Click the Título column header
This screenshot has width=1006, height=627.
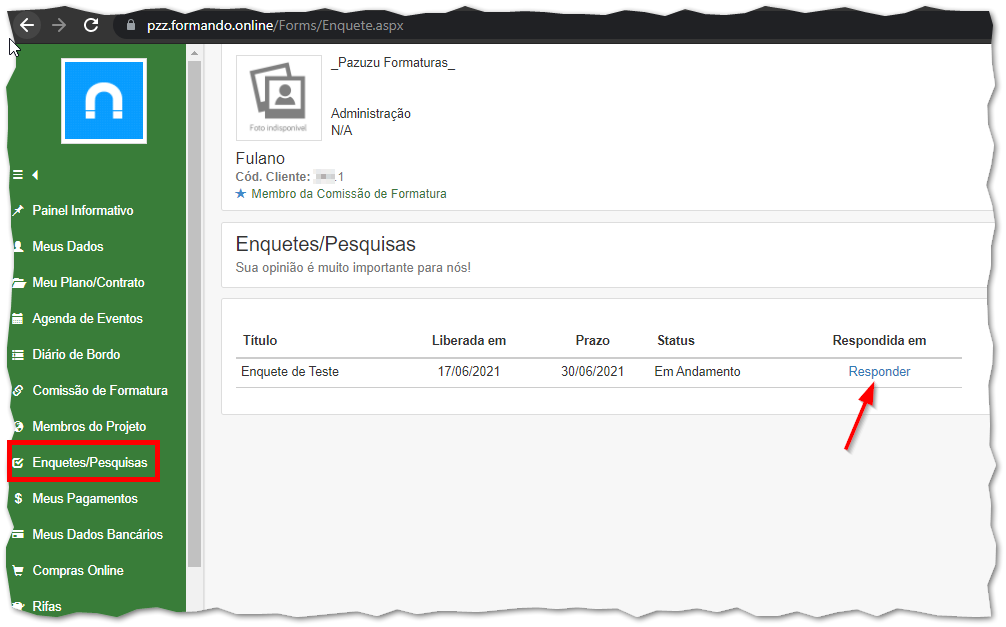pyautogui.click(x=260, y=340)
